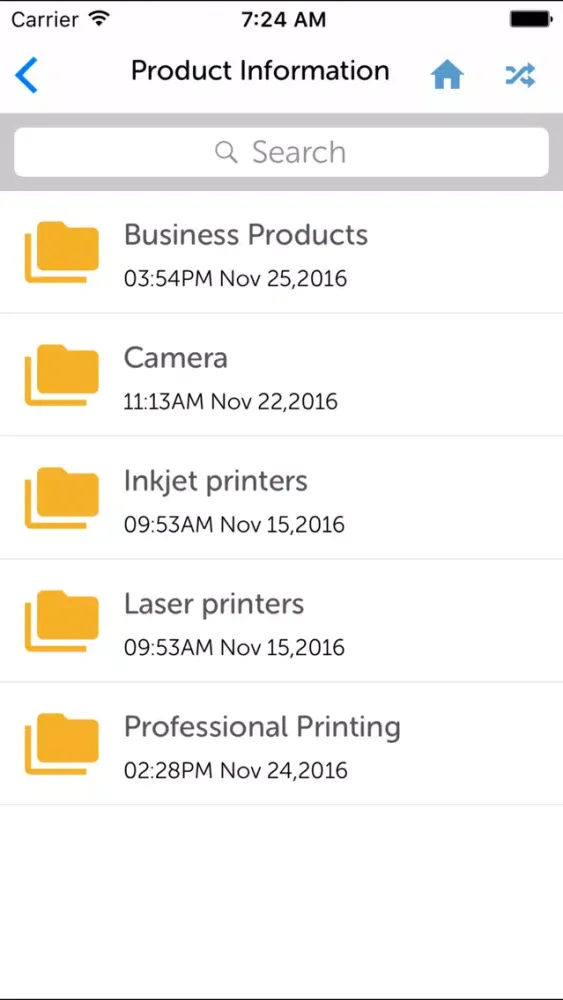Open Laser printers folder entry
563x1000 pixels.
[281, 621]
